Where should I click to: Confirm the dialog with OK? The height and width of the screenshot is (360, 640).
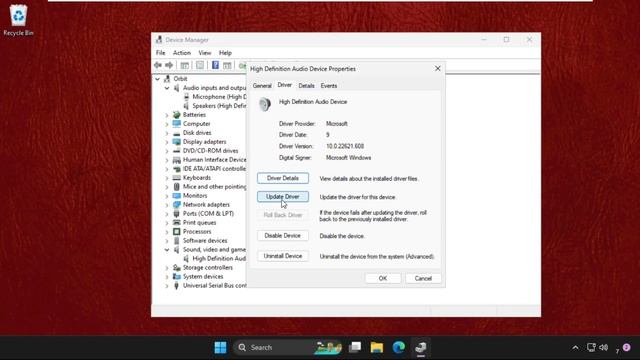tap(382, 278)
